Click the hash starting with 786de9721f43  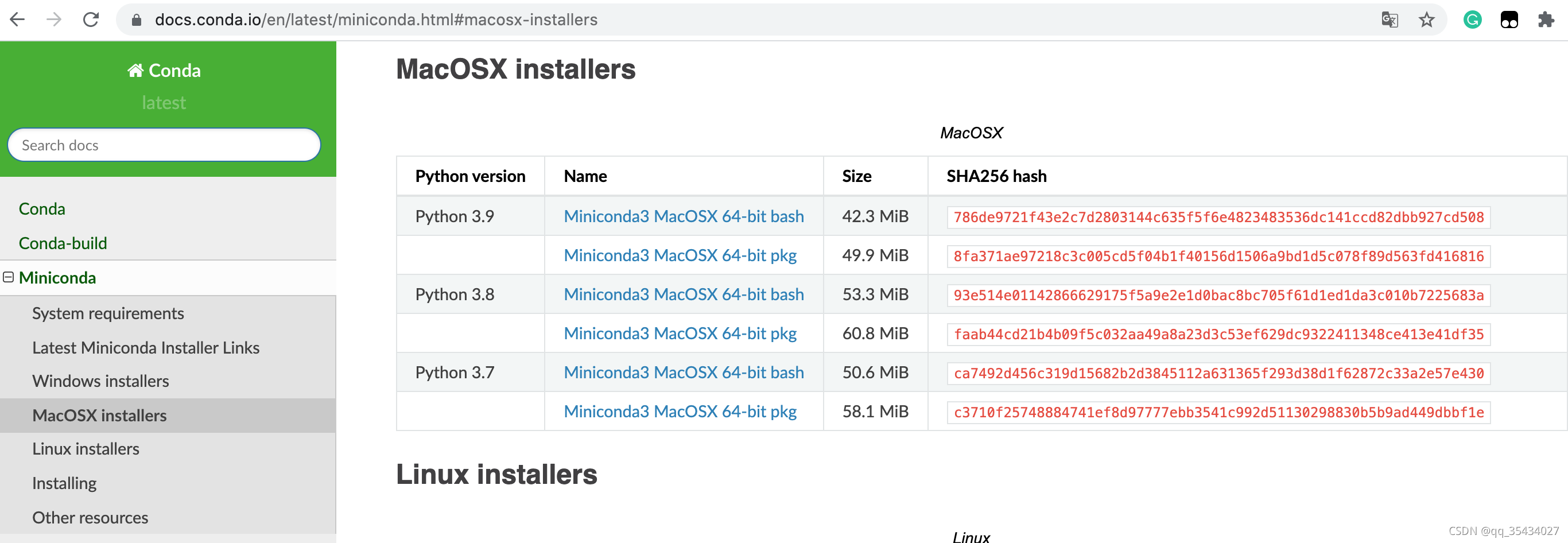pos(1218,218)
